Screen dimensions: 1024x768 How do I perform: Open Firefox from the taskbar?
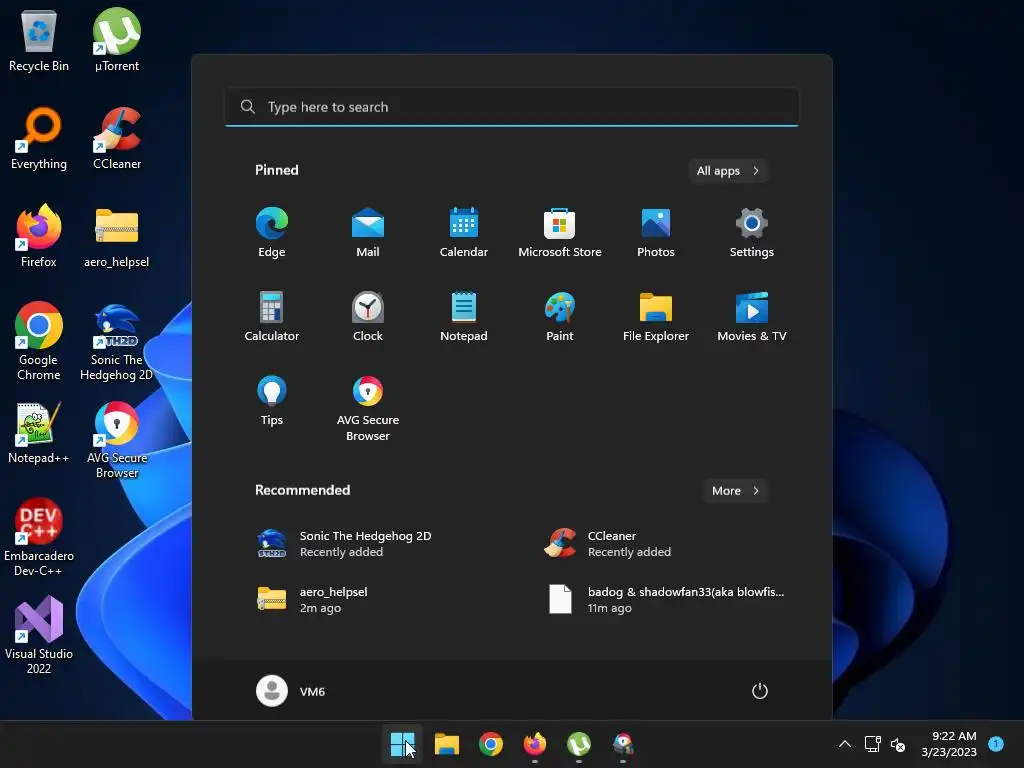[535, 744]
